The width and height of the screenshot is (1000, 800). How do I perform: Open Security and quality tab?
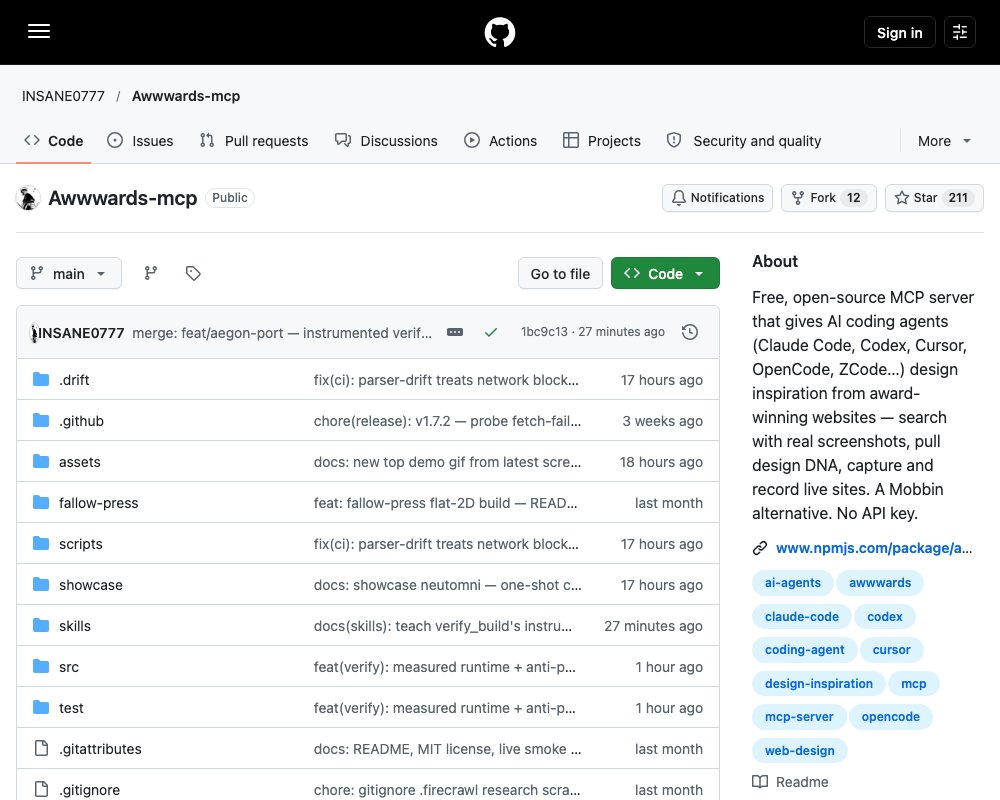[x=744, y=141]
